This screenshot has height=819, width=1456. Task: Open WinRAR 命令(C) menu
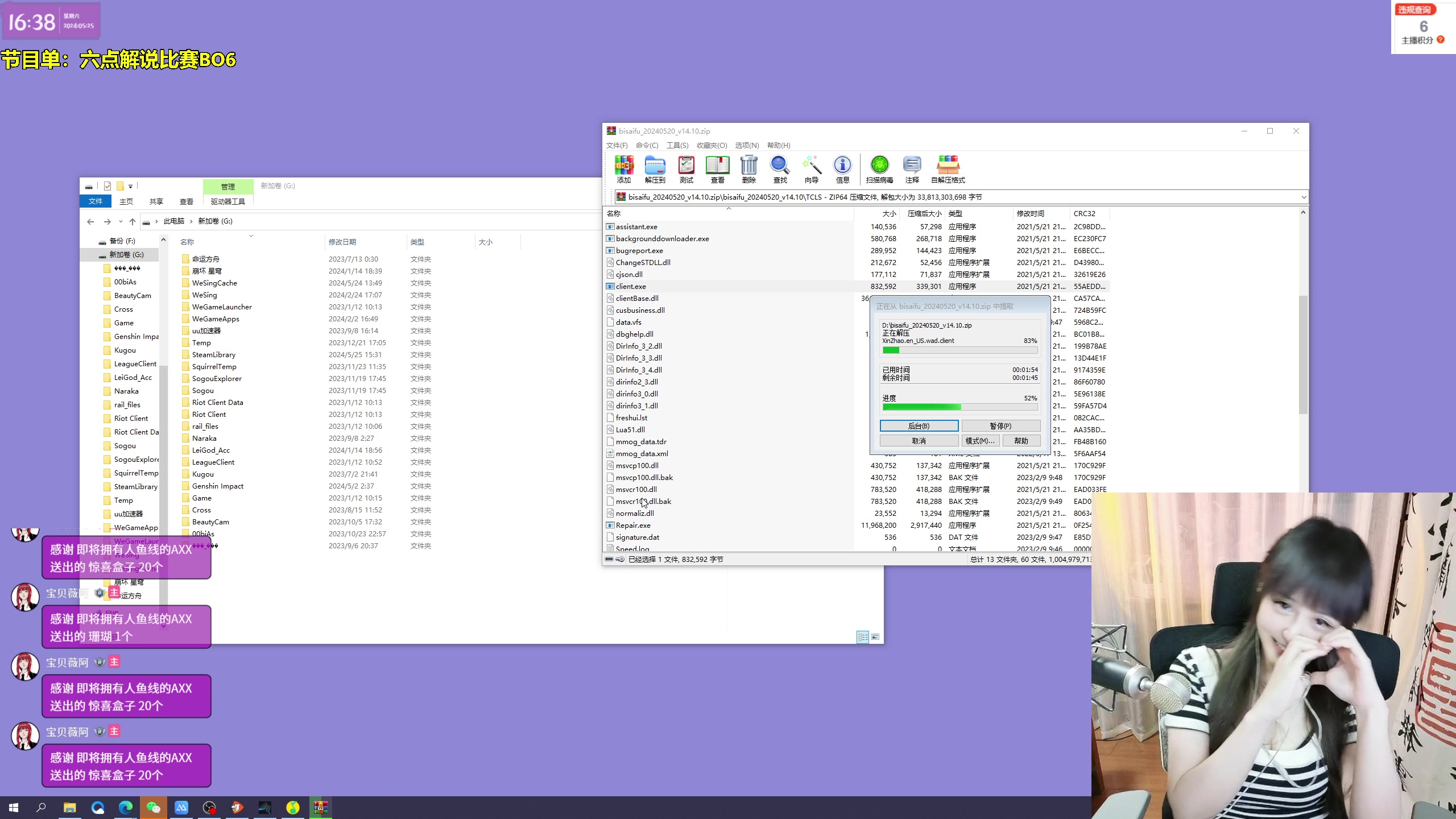click(647, 145)
